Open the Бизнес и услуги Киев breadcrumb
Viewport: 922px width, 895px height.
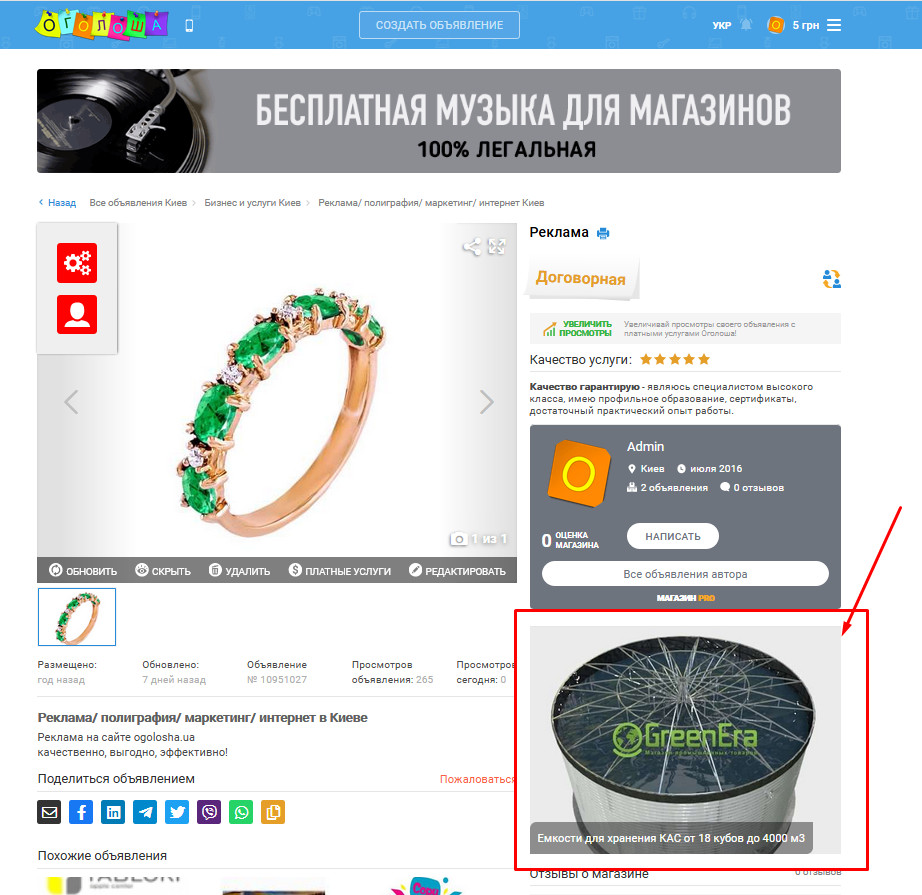(x=252, y=203)
